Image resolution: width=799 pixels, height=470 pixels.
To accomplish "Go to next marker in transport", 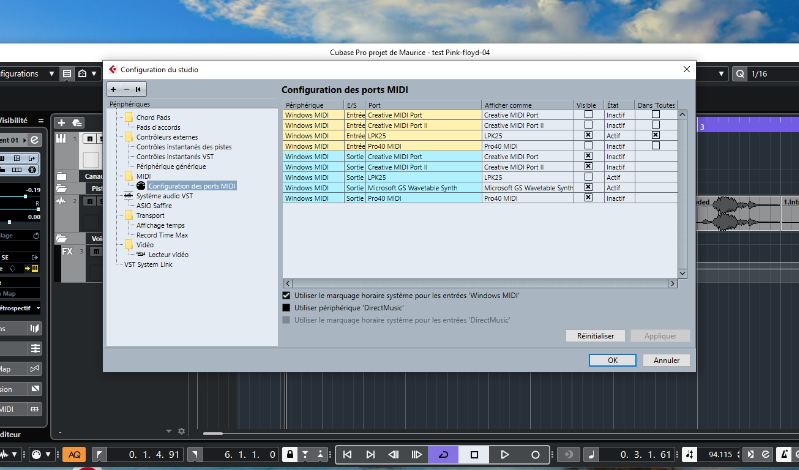I will [370, 454].
